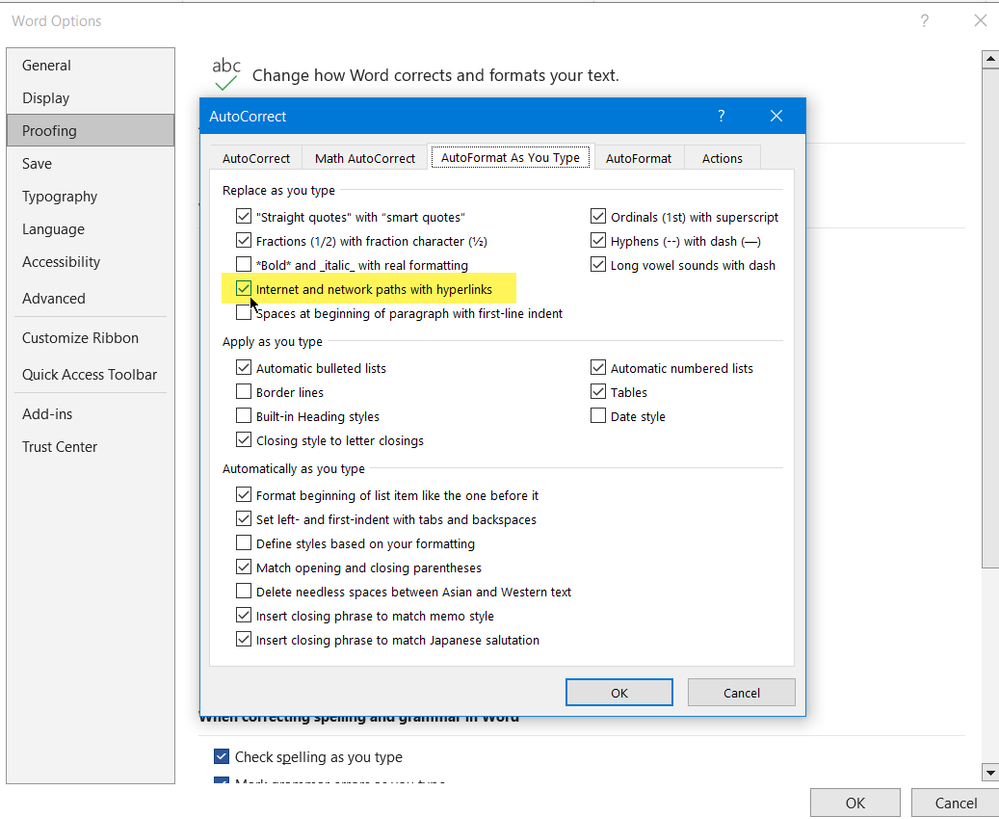Click Cancel in the AutoCorrect dialog

click(x=742, y=693)
